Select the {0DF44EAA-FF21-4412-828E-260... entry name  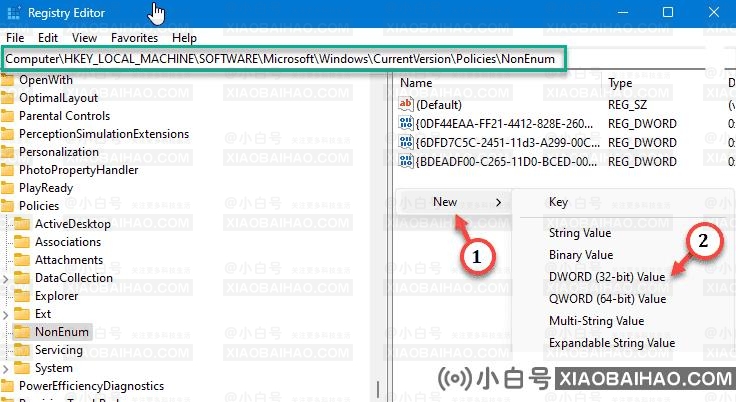pos(504,124)
